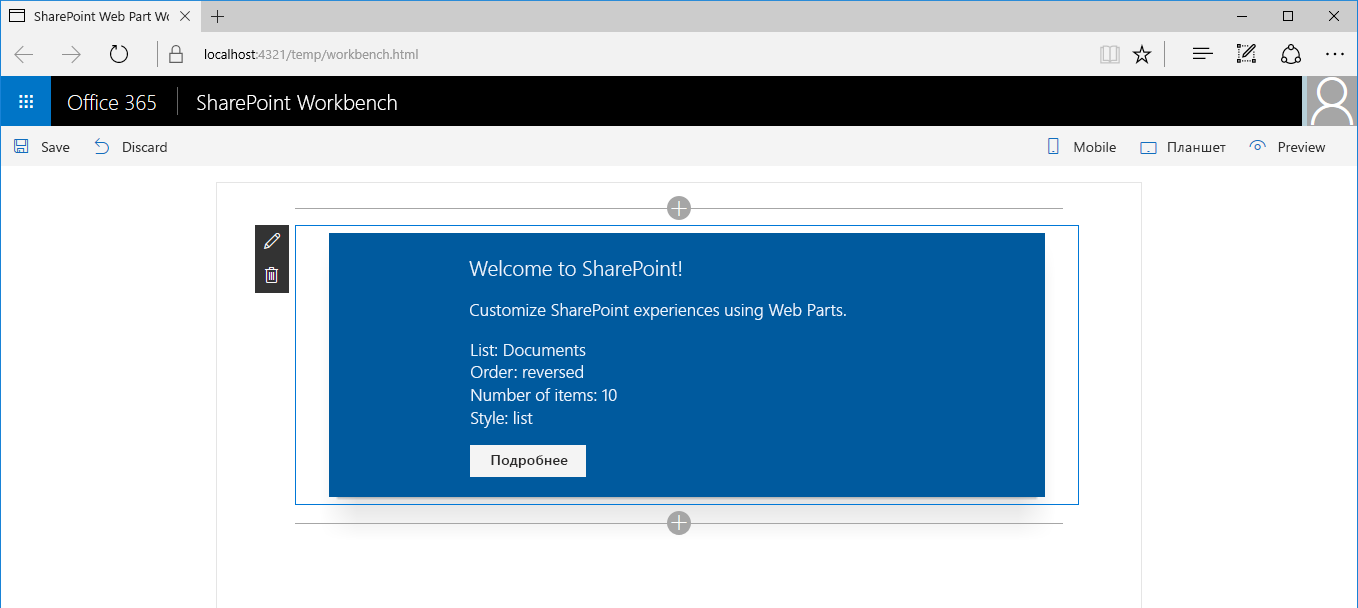This screenshot has width=1358, height=608.
Task: Open the Office 365 app launcher waffle
Action: 26,102
